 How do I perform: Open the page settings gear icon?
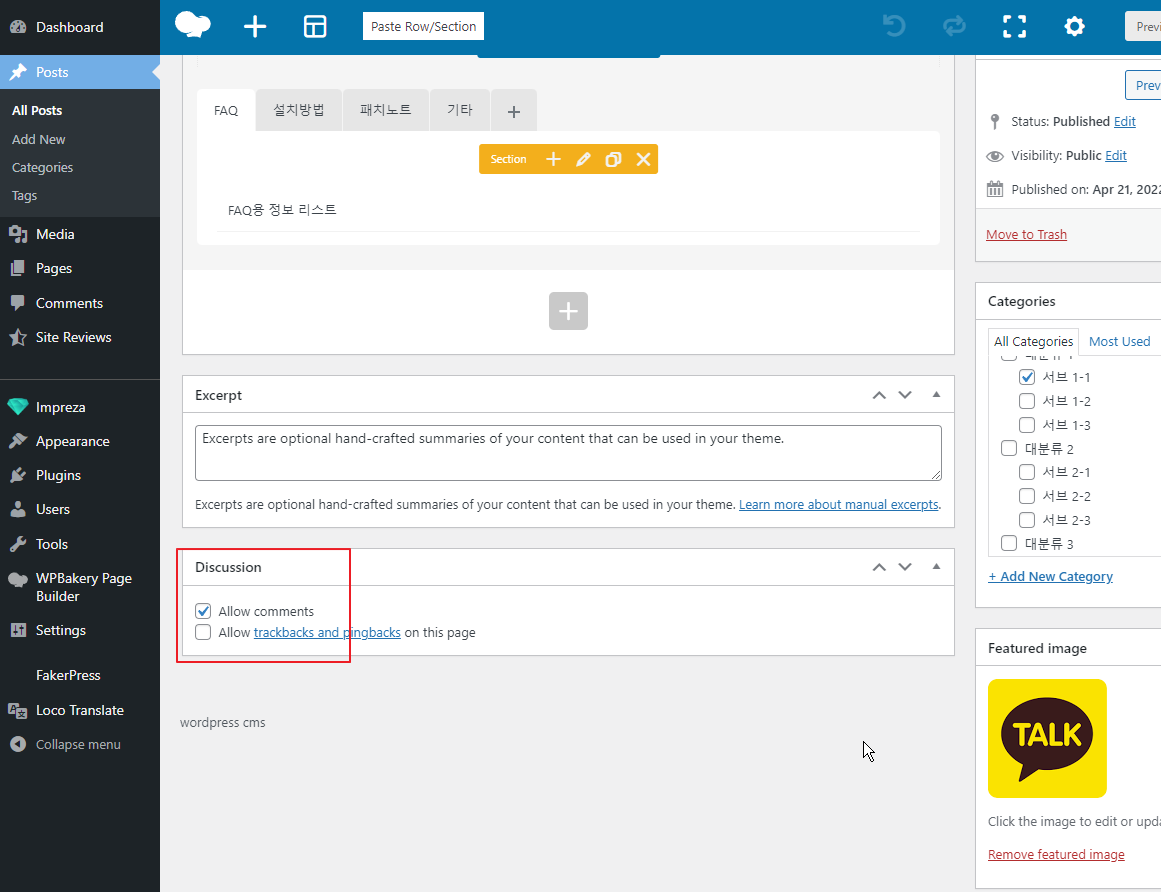coord(1074,27)
